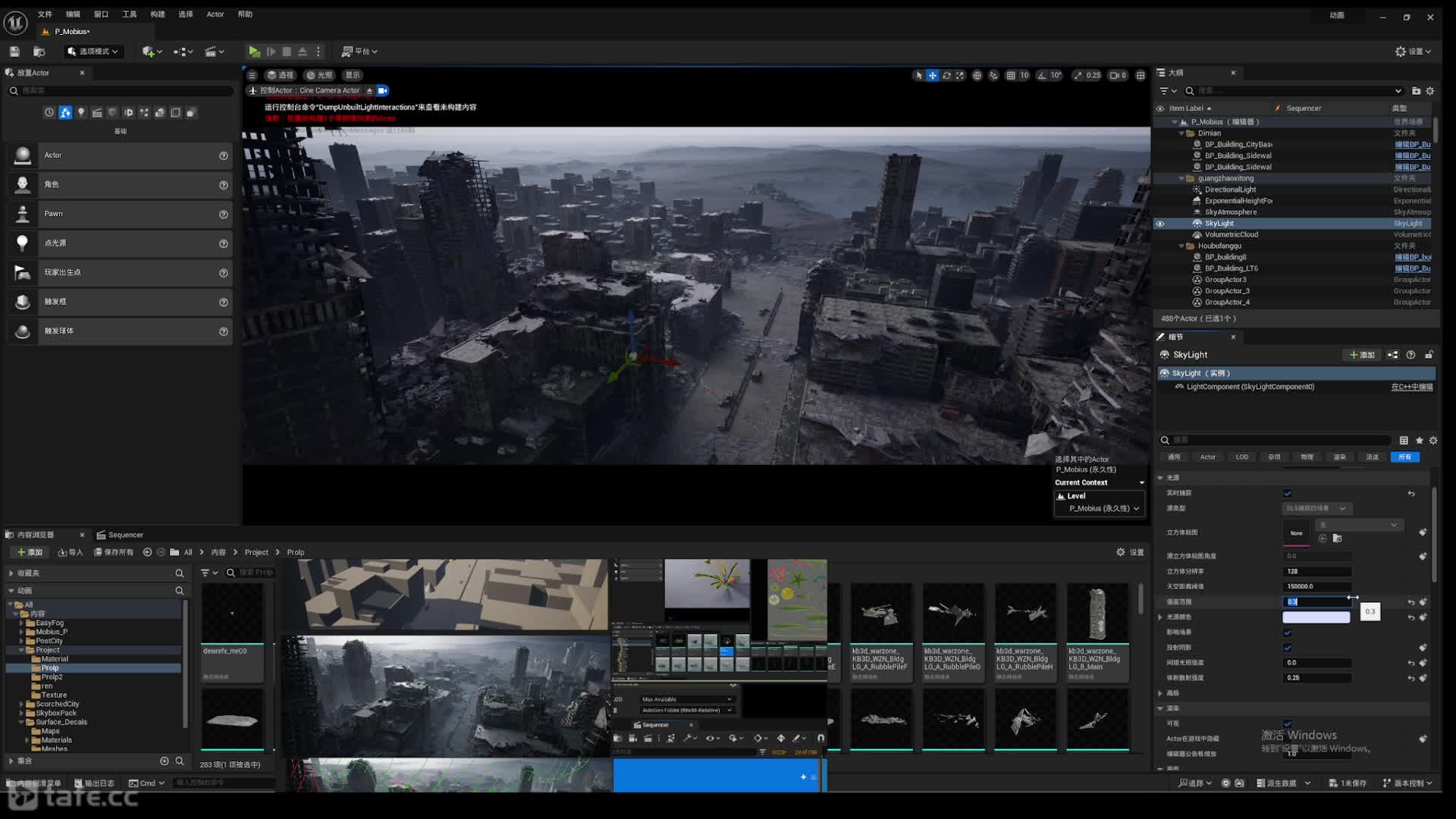The height and width of the screenshot is (819, 1456).
Task: Toggle the camera pilot icon next to Cine Camera Actor
Action: tap(383, 90)
